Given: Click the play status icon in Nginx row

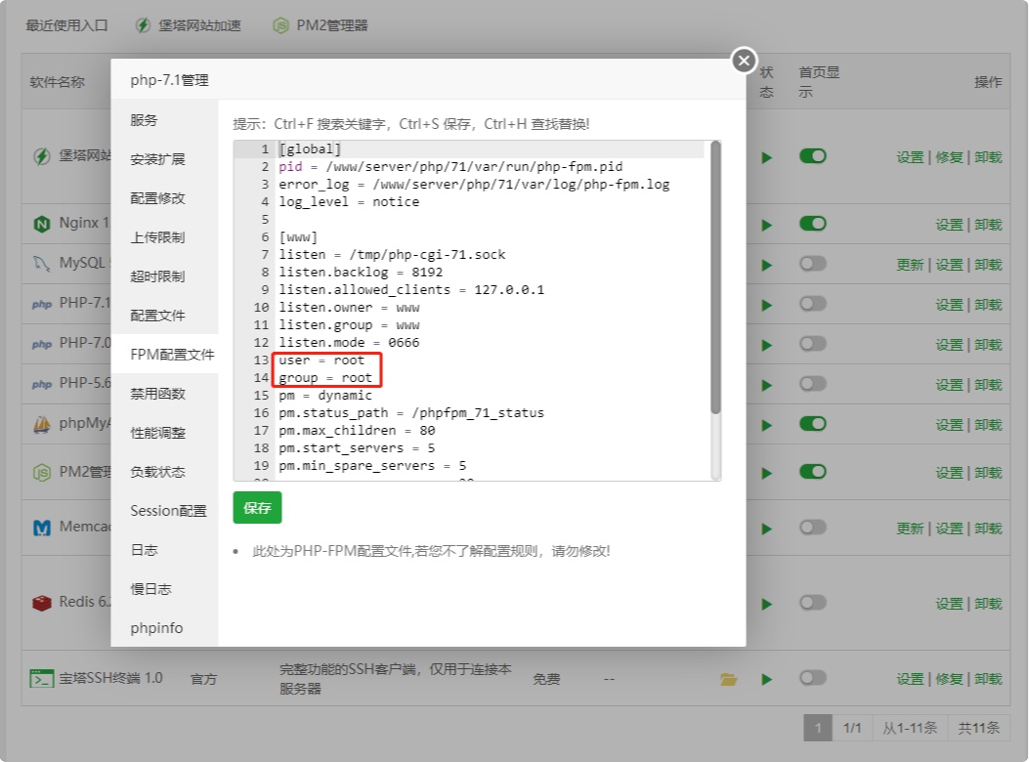Looking at the screenshot, I should pyautogui.click(x=766, y=225).
